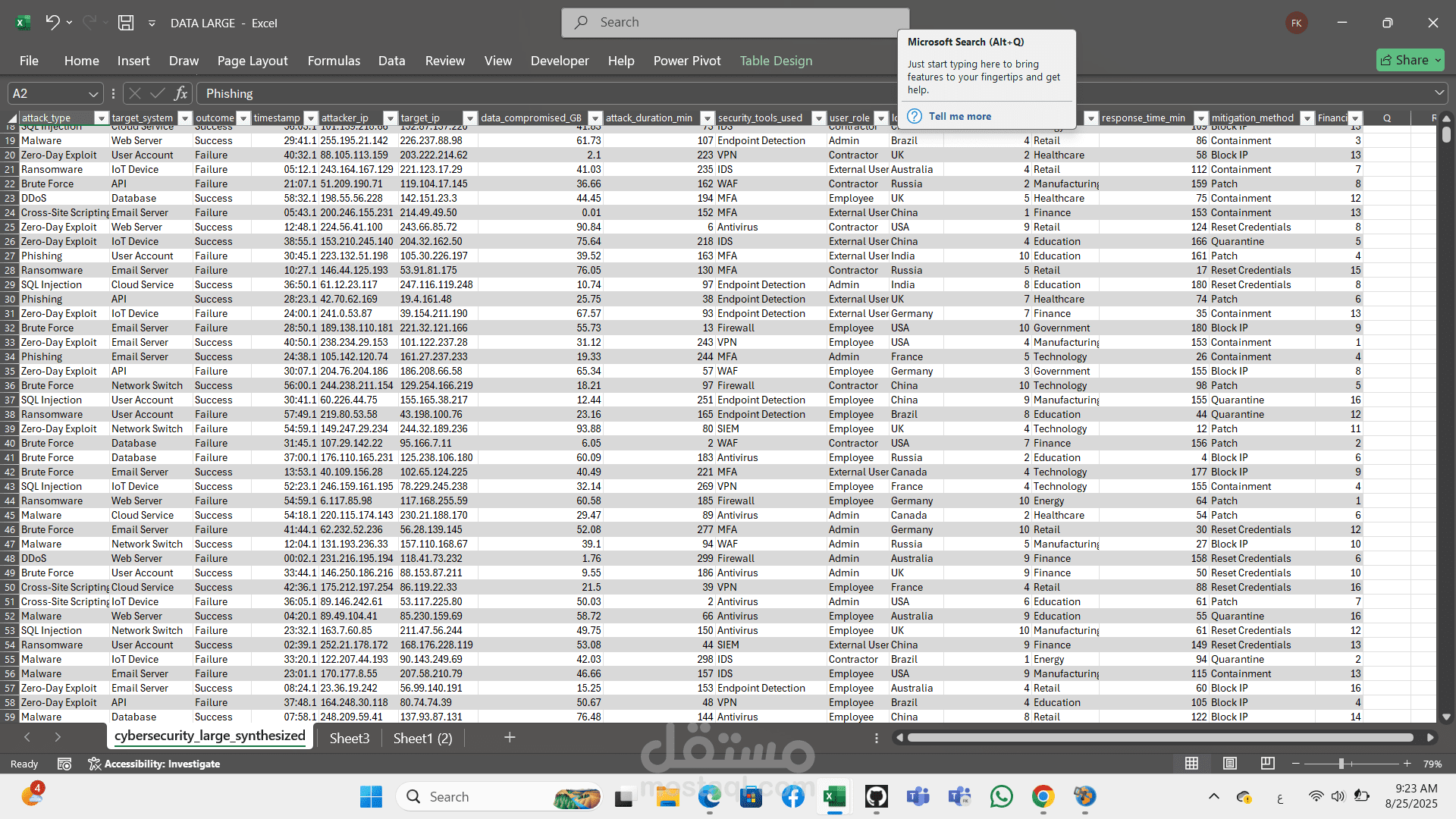Open GitHub Desktop from the taskbar

(x=876, y=797)
